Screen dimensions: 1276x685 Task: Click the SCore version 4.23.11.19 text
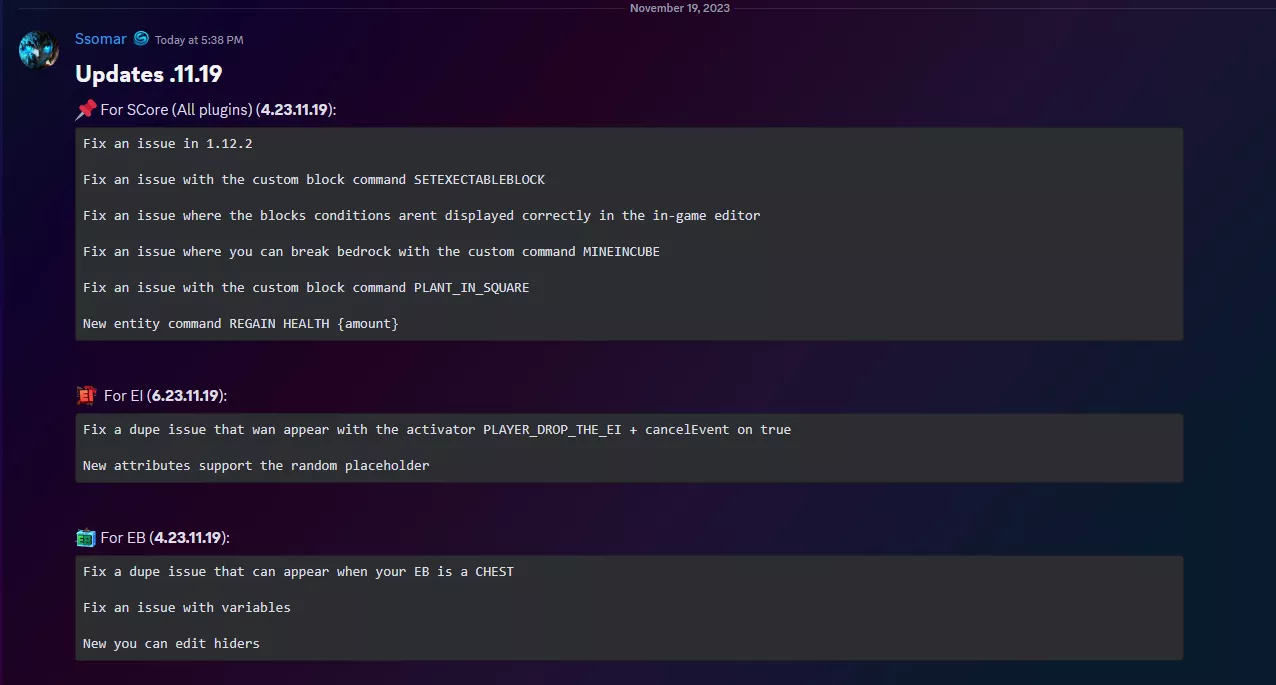click(x=294, y=109)
